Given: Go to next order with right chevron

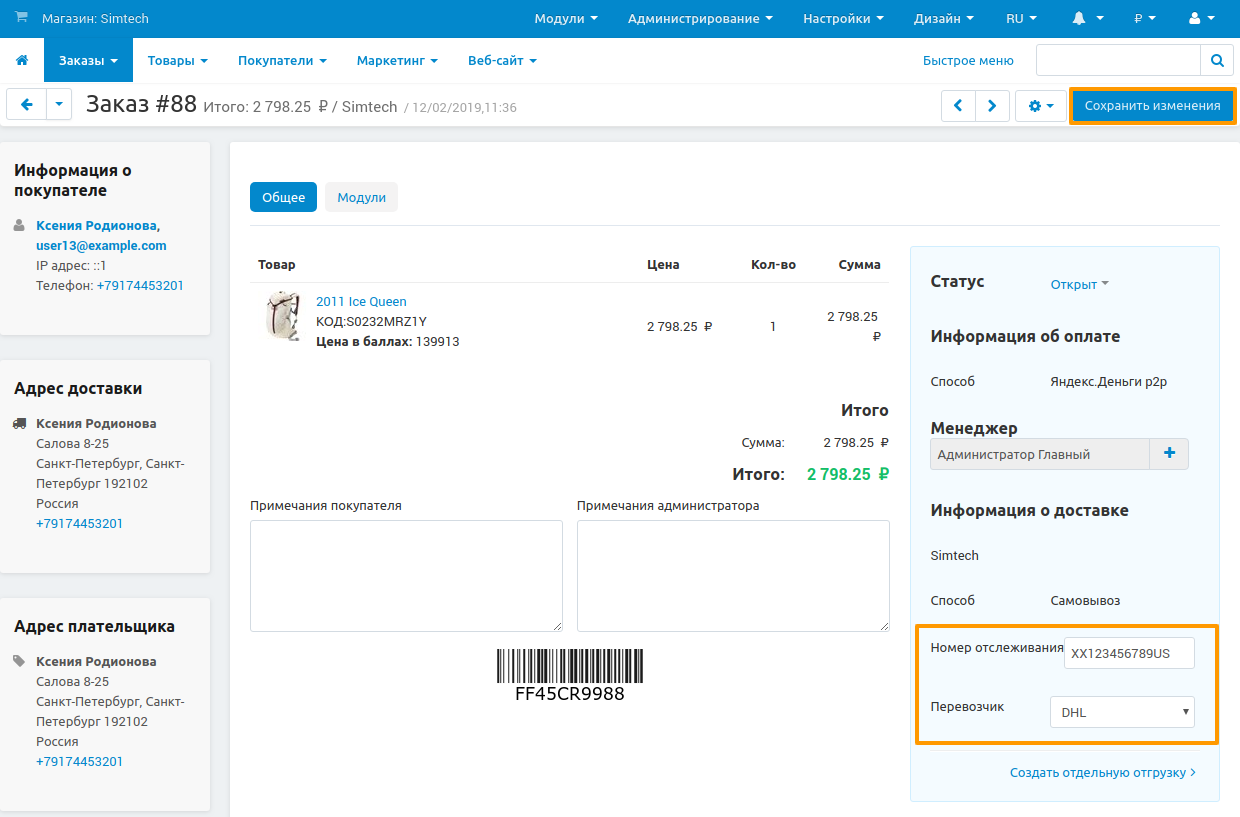Looking at the screenshot, I should tap(992, 106).
